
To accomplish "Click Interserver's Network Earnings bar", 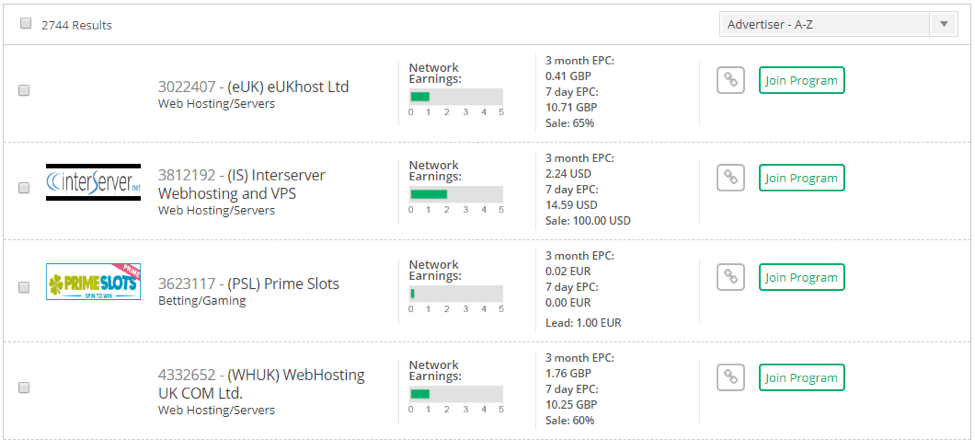I will [456, 194].
